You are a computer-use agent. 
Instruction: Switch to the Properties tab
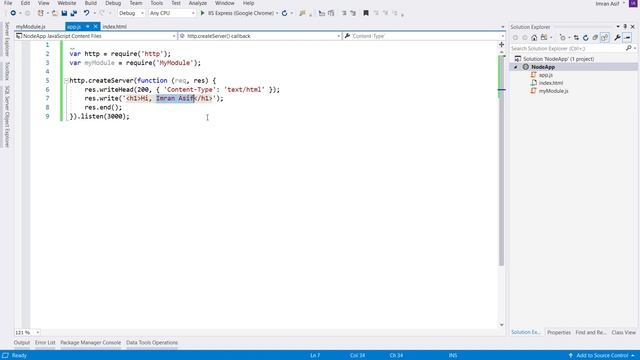tap(559, 332)
